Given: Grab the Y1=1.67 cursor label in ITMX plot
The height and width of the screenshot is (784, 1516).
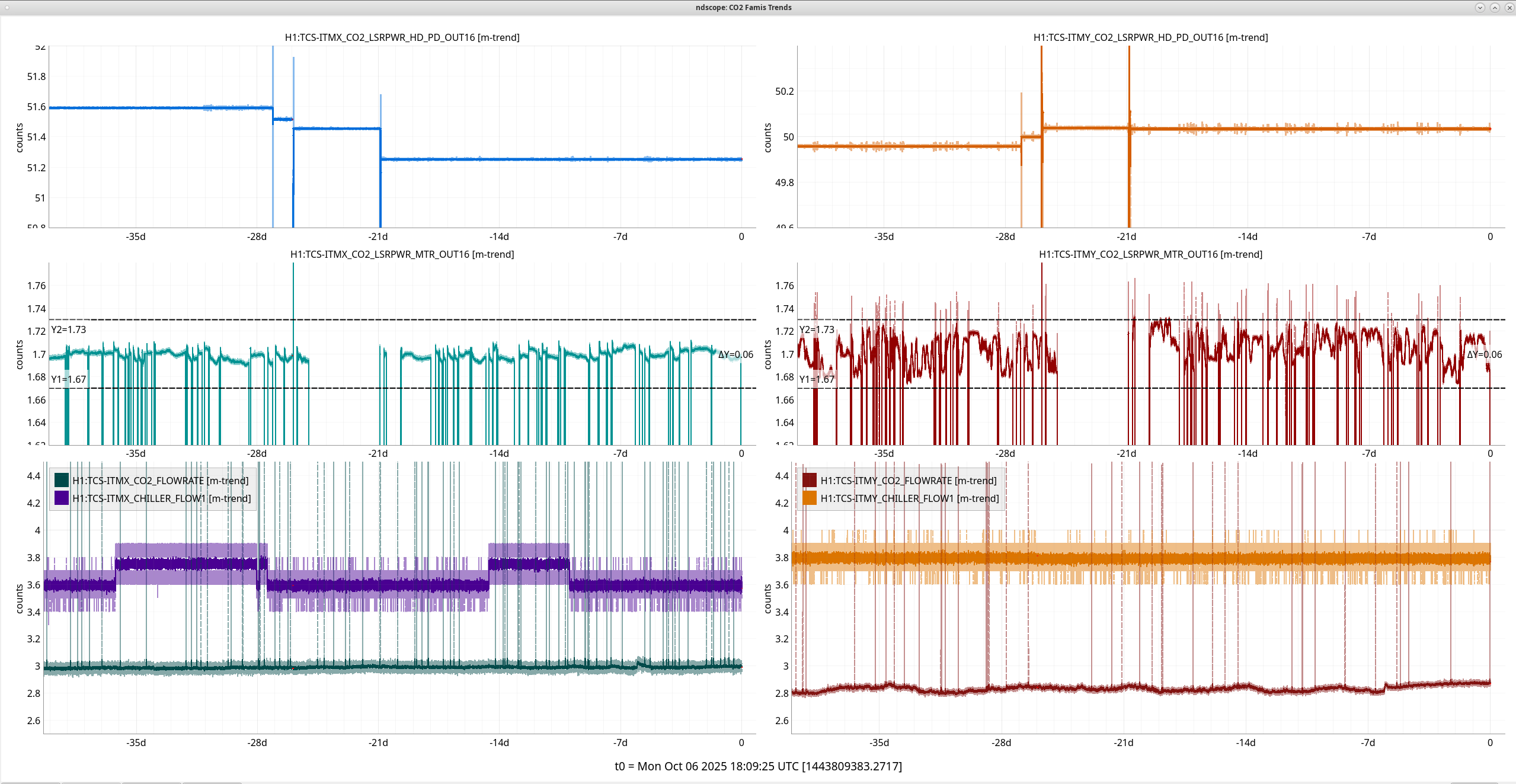Looking at the screenshot, I should tap(69, 379).
